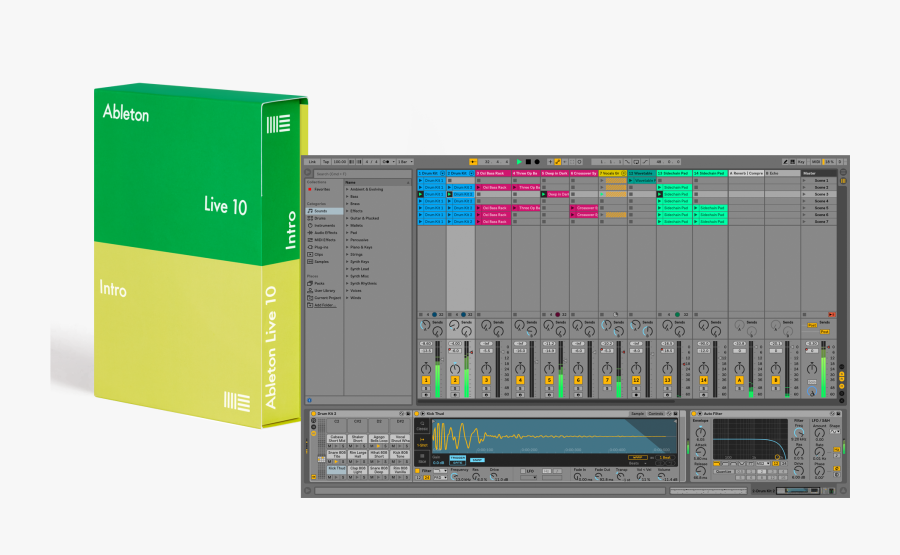Viewport: 900px width, 555px height.
Task: Expand the Winds folder
Action: pyautogui.click(x=347, y=298)
